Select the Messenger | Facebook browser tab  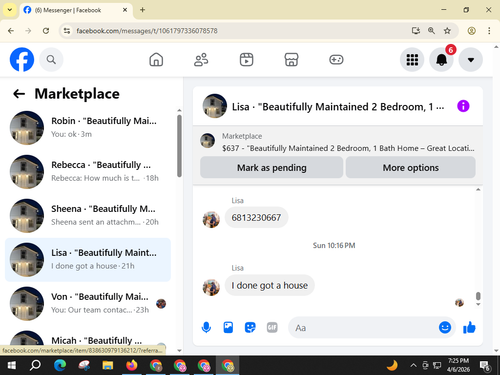pyautogui.click(x=76, y=10)
